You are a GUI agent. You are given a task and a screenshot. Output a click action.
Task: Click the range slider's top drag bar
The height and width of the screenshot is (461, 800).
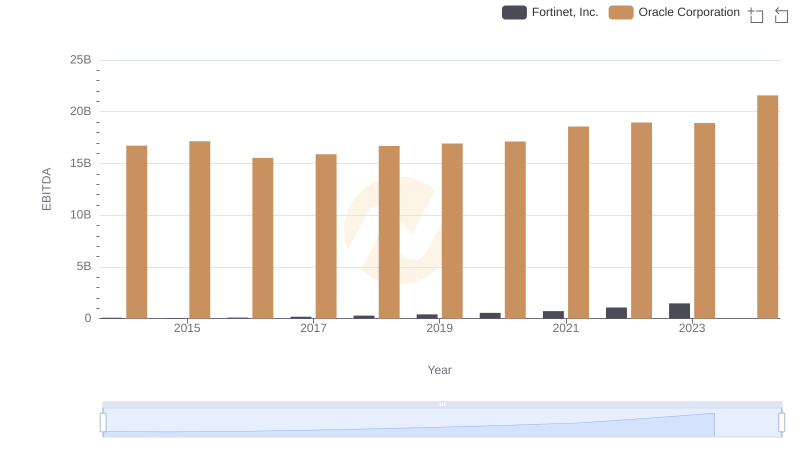coord(442,404)
